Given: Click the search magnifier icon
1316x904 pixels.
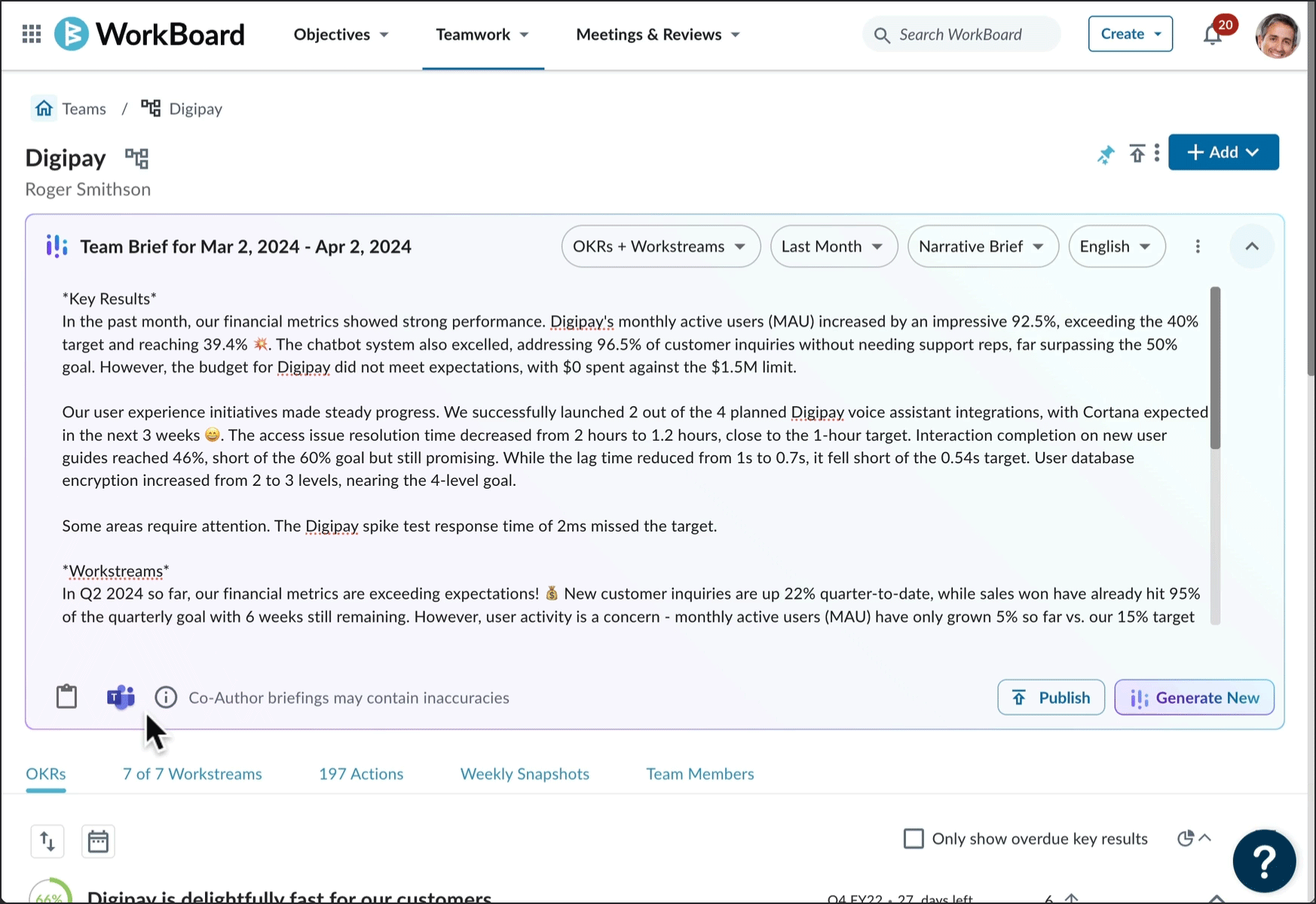Looking at the screenshot, I should [881, 35].
